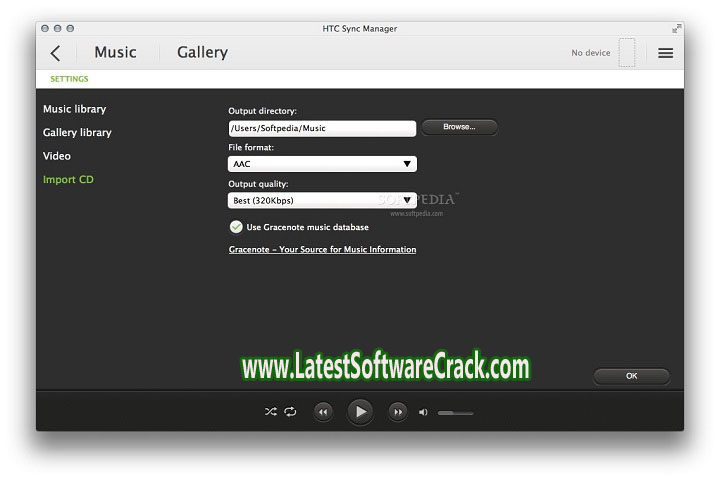Toggle Use Gracenote music database checkbox
The image size is (720, 480).
[236, 227]
